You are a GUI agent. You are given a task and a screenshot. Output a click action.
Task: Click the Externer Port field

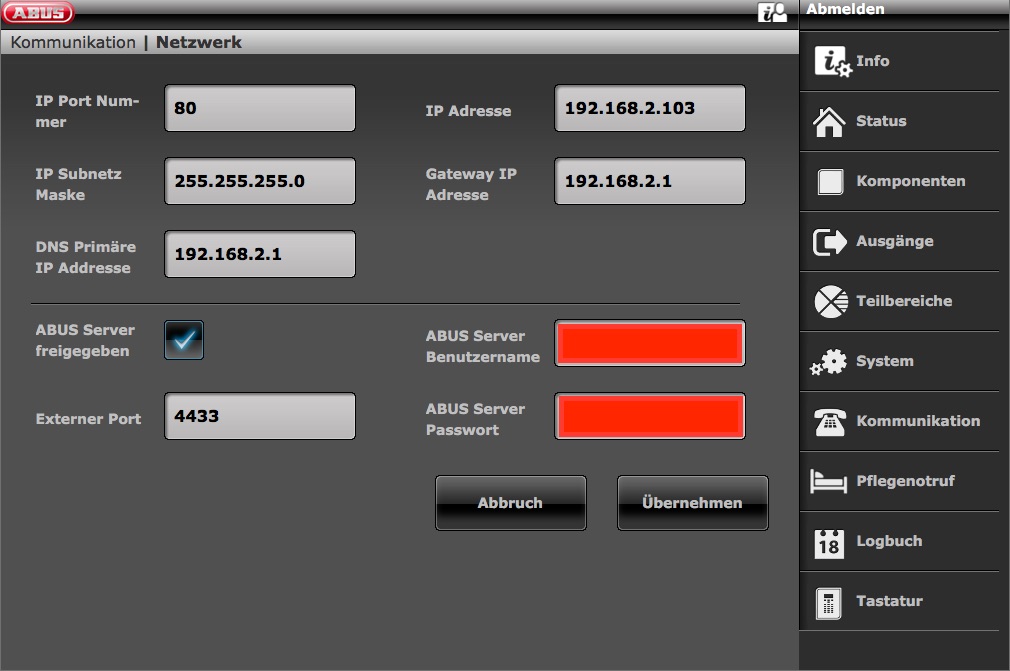tap(260, 416)
